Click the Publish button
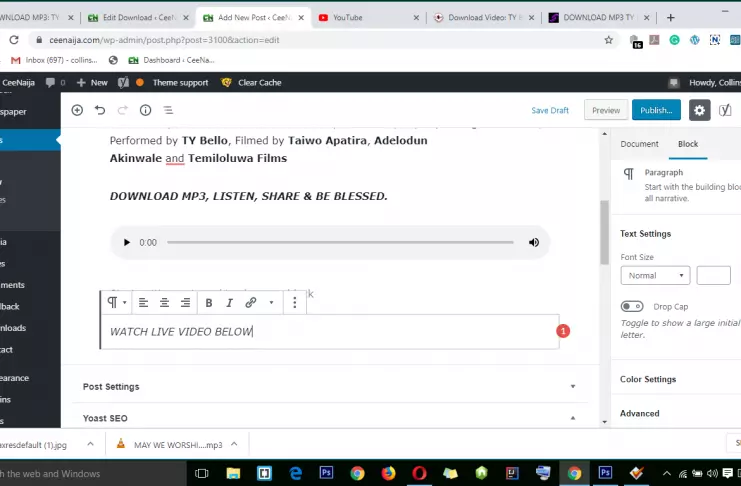 (x=656, y=110)
